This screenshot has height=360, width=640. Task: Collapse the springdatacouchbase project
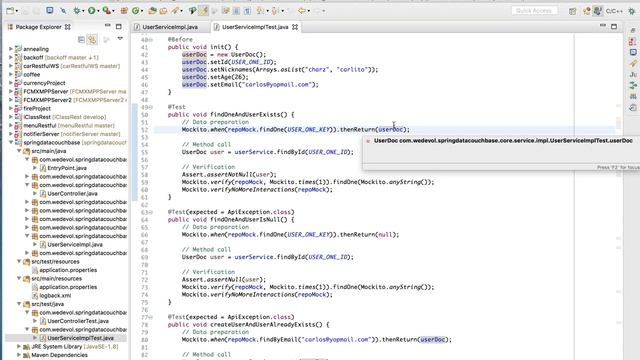11,142
